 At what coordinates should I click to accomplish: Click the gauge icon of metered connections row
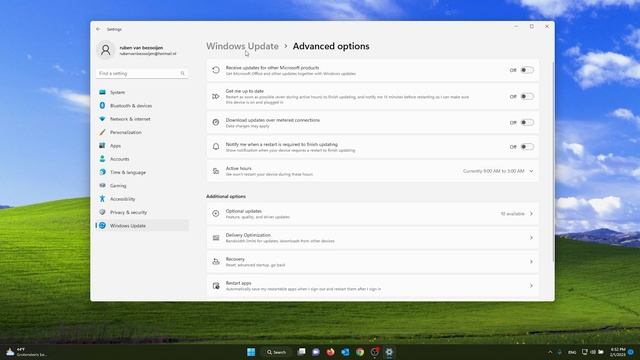click(x=216, y=122)
